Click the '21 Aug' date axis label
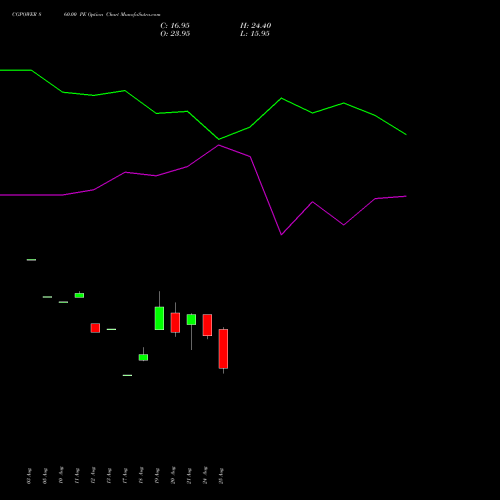This screenshot has width=500, height=500. click(189, 475)
